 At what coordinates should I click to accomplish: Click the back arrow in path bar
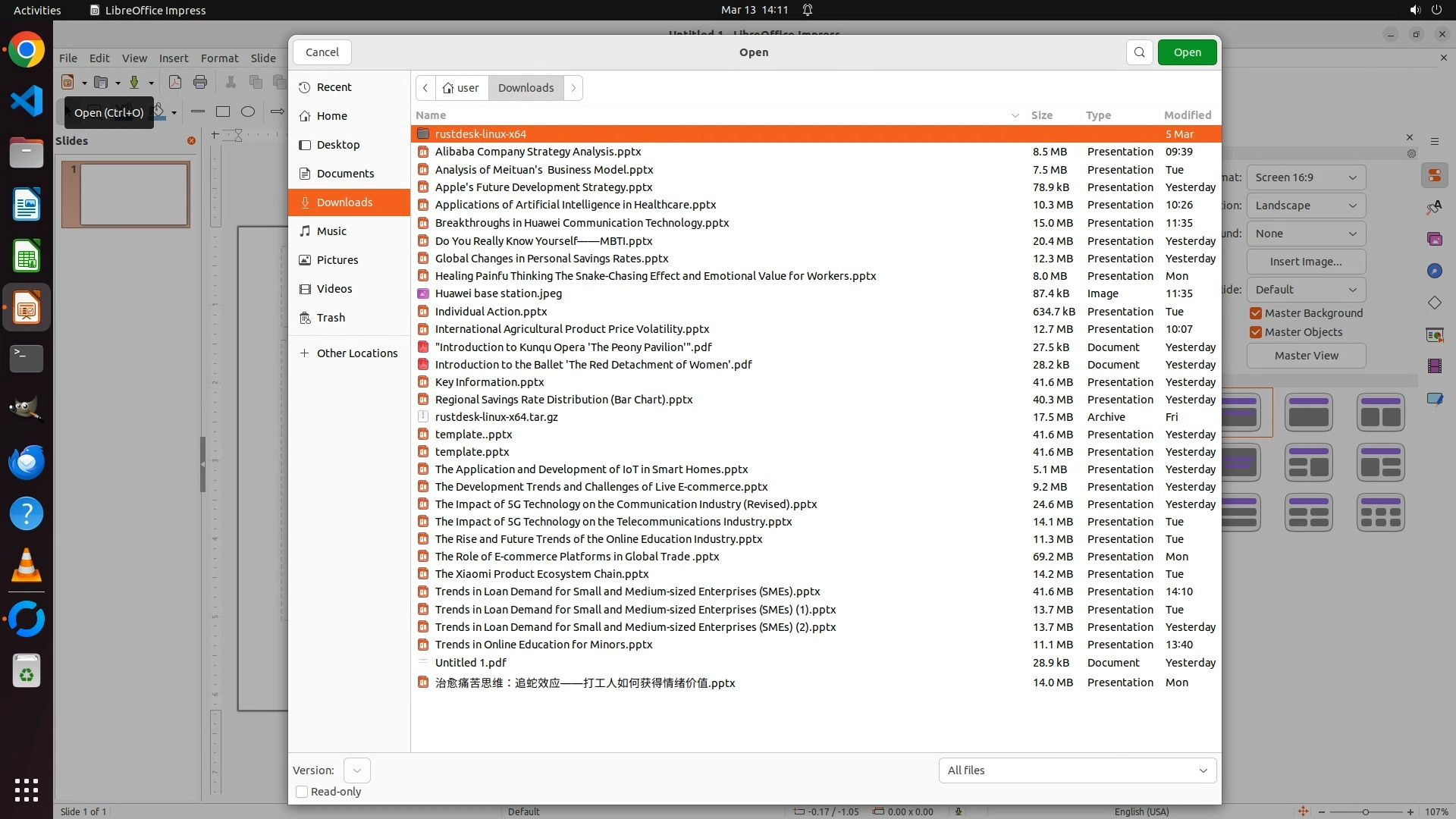click(425, 88)
